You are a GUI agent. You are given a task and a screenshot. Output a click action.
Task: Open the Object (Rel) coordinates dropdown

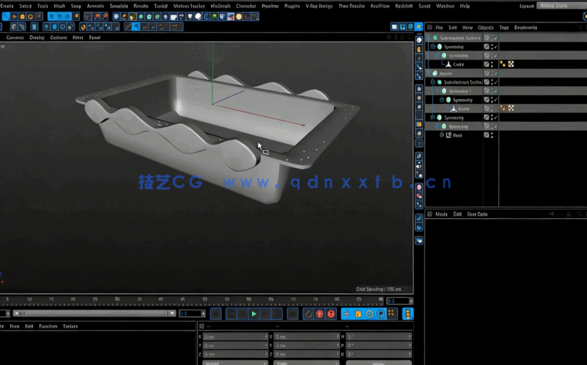point(235,363)
